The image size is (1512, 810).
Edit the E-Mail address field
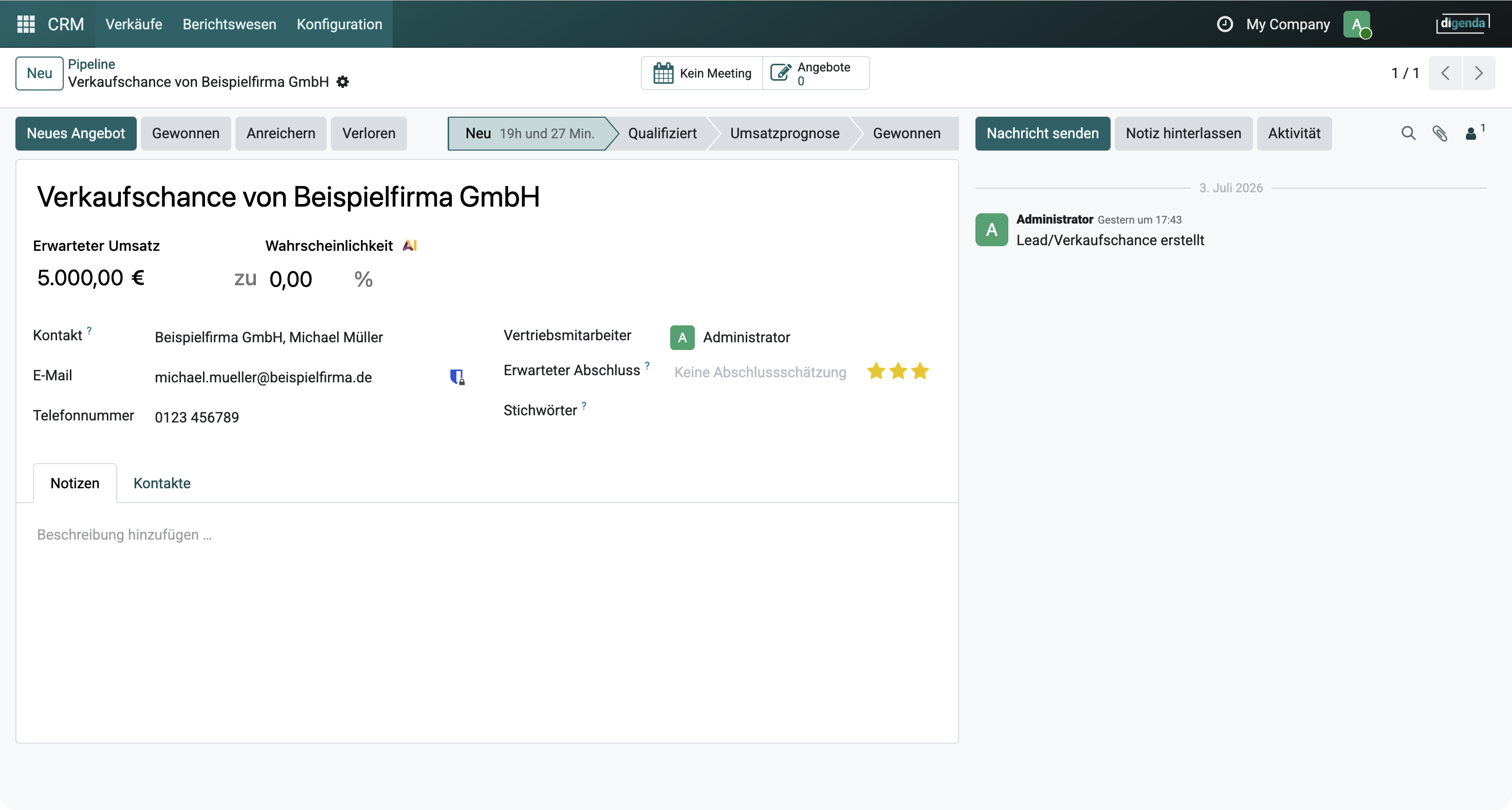coord(297,377)
